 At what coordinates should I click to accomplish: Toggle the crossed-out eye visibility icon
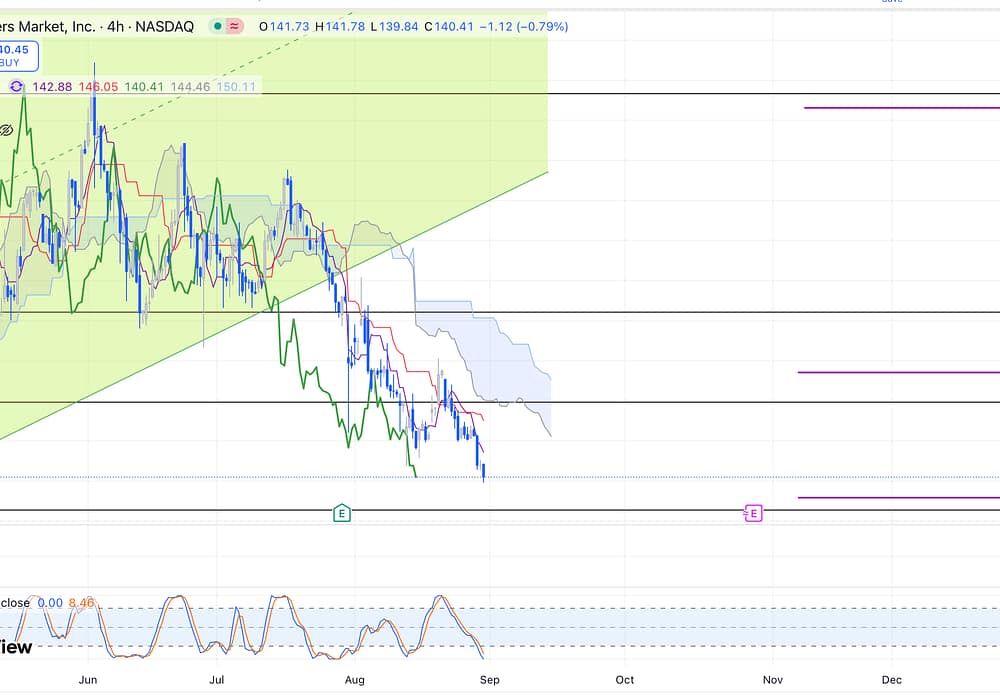pos(5,130)
